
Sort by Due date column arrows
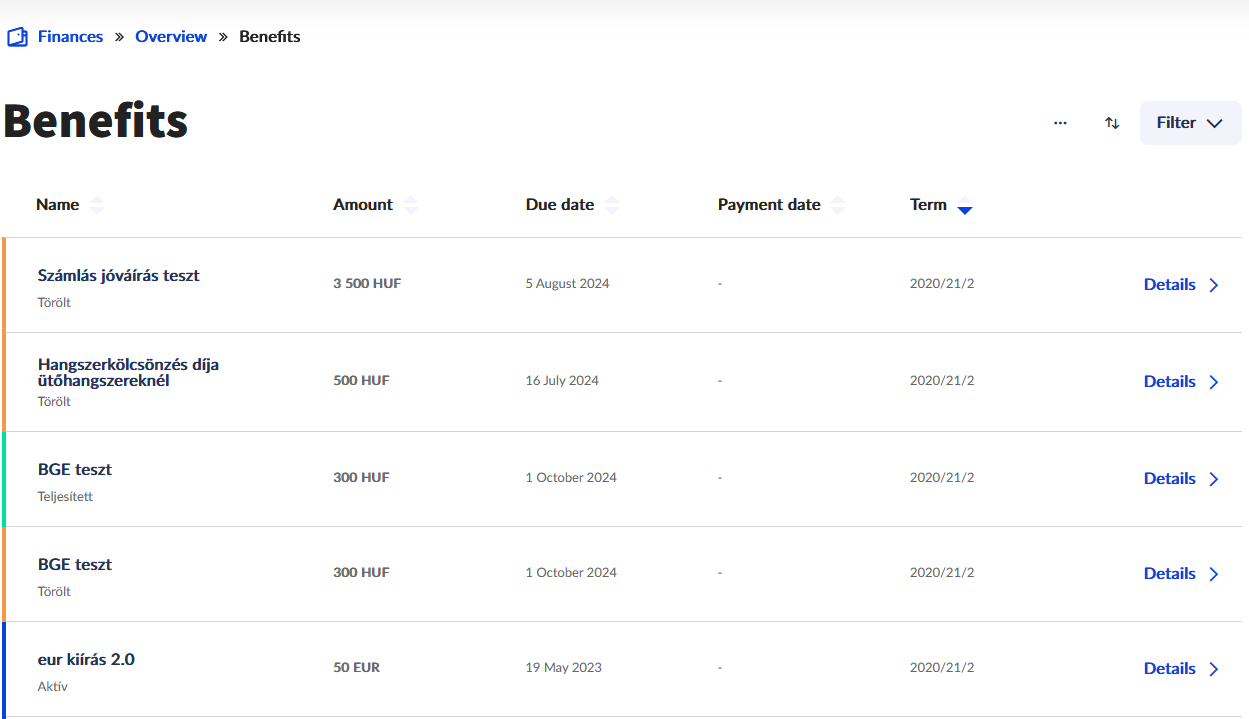[x=612, y=205]
